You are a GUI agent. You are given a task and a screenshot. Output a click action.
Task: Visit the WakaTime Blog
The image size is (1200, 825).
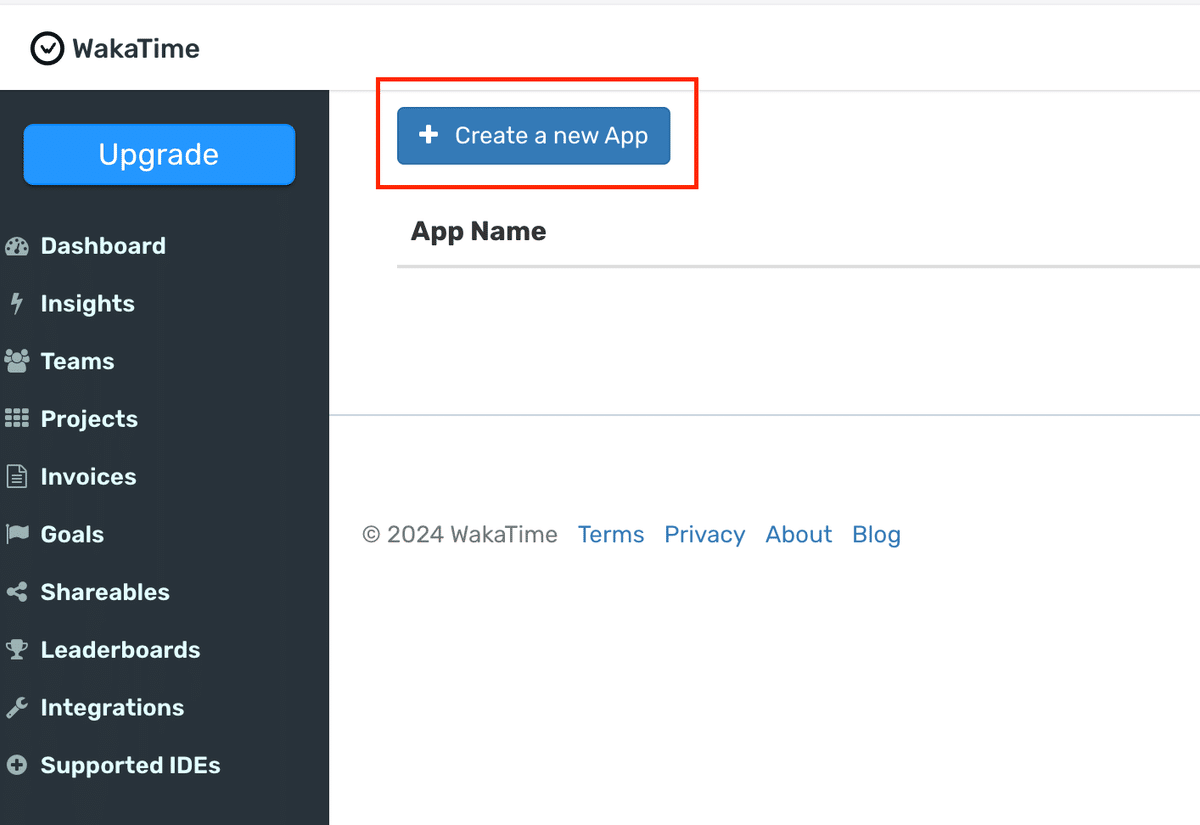876,534
